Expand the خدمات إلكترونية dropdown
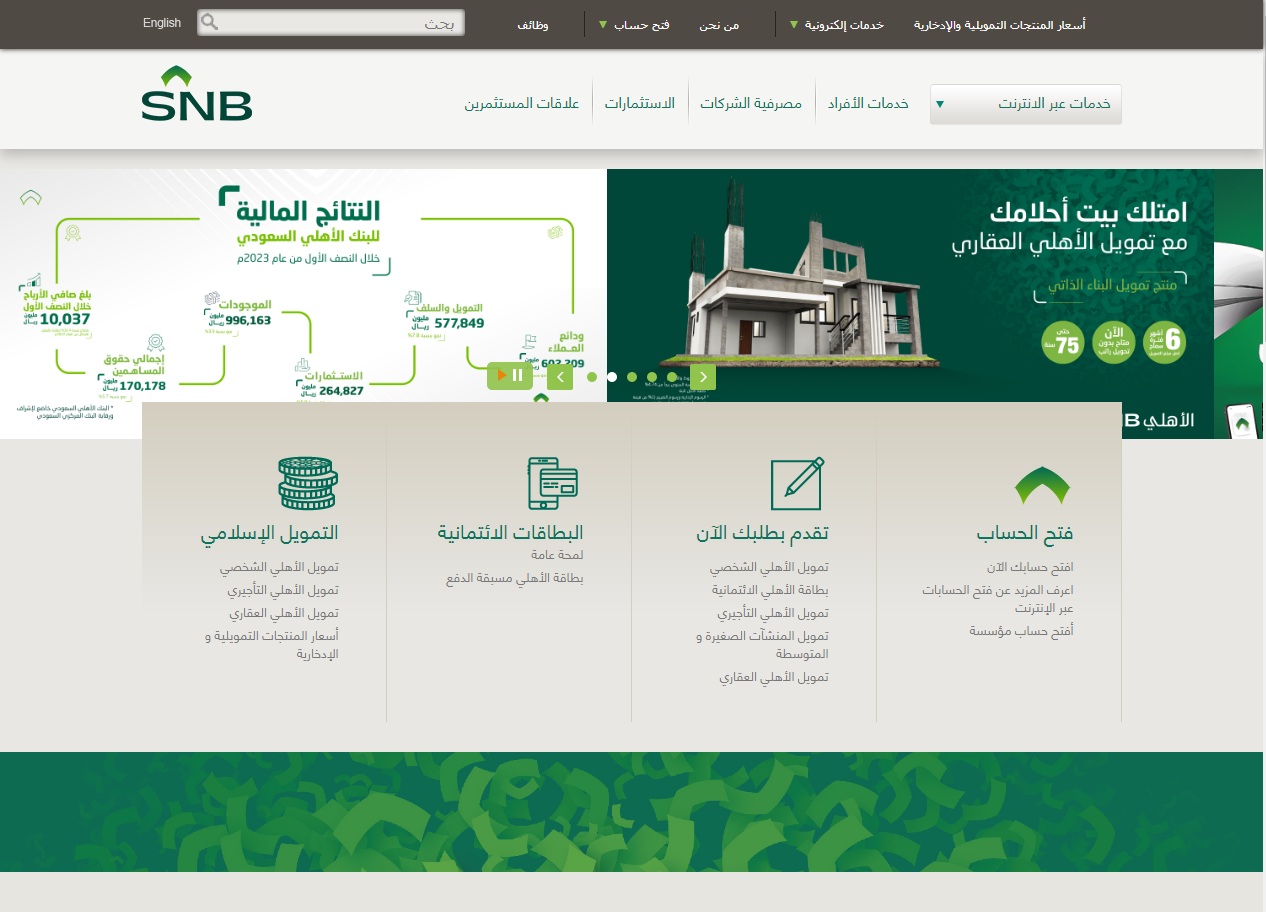 click(837, 24)
